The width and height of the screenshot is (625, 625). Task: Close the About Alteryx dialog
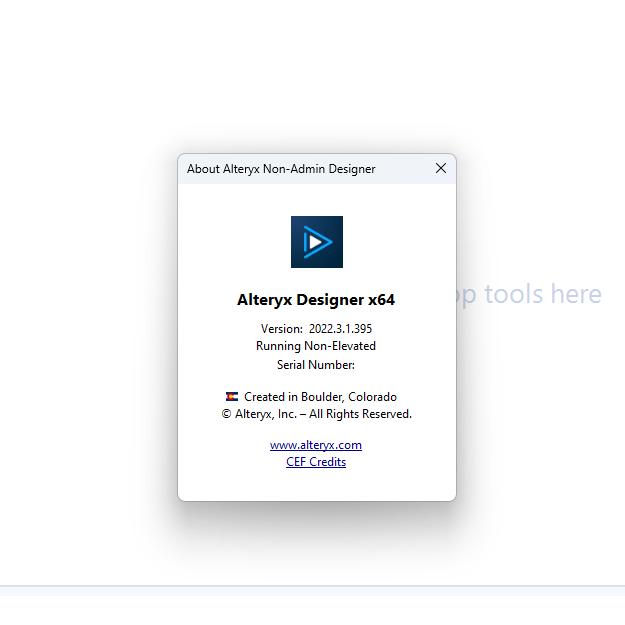click(440, 169)
